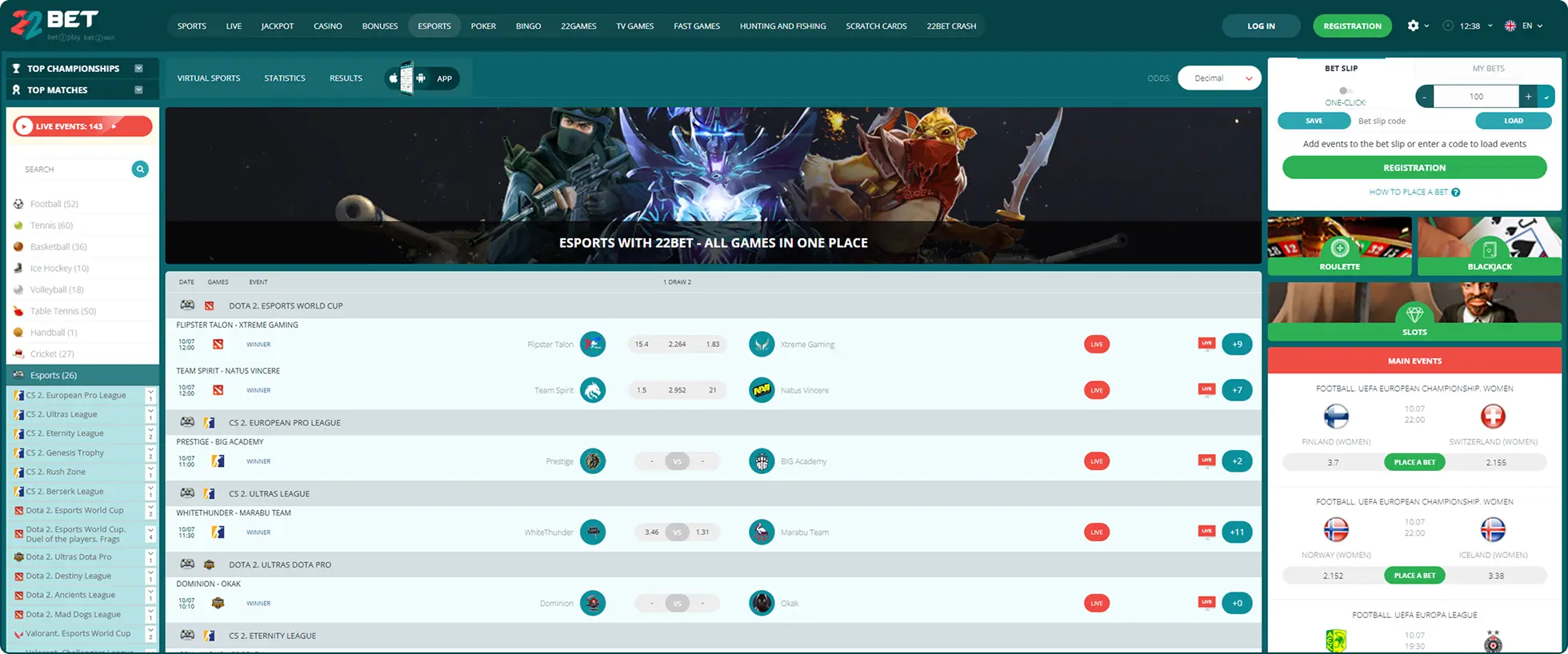Open the Sports menu
1568x654 pixels.
[192, 26]
